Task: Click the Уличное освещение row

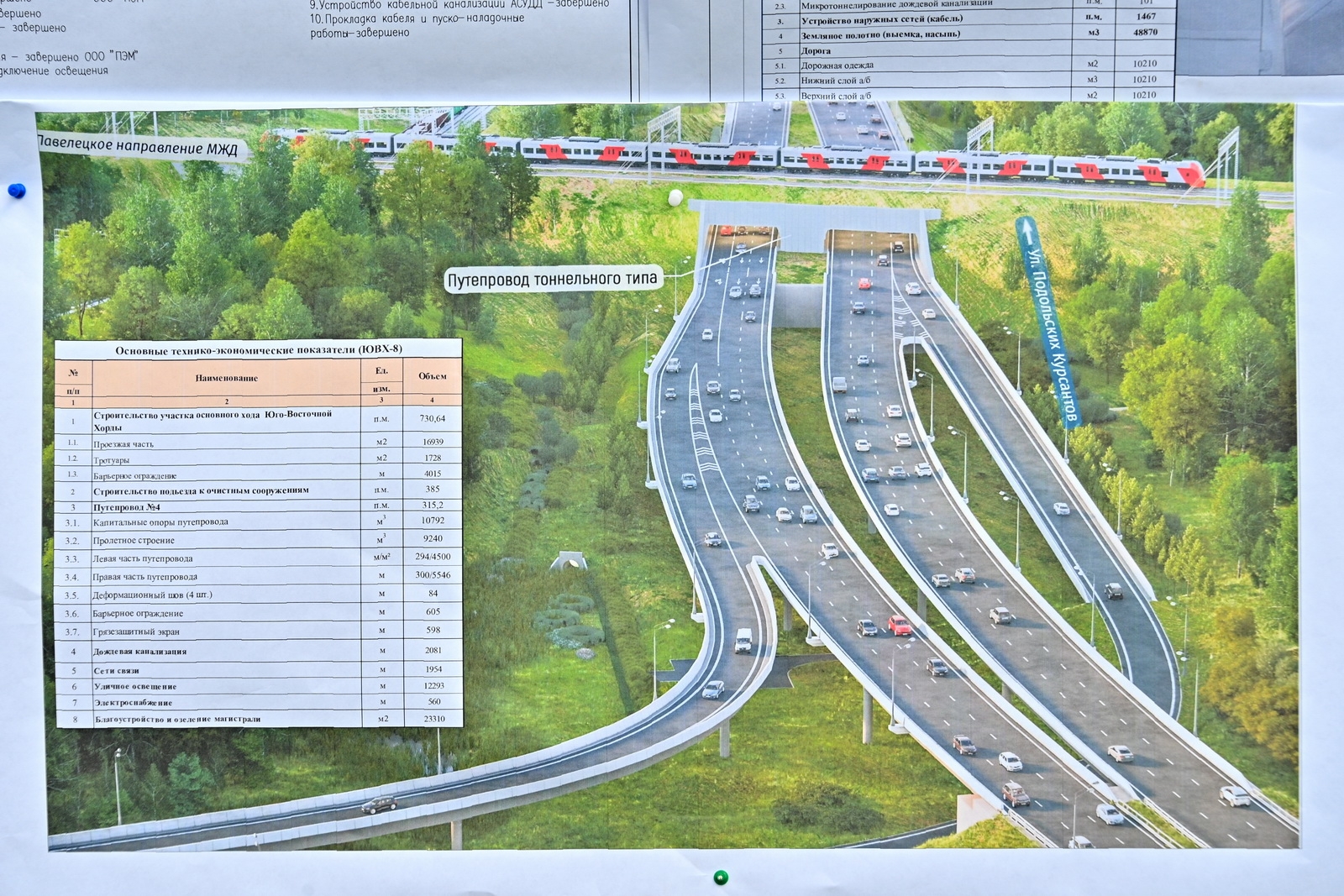Action: coord(135,686)
